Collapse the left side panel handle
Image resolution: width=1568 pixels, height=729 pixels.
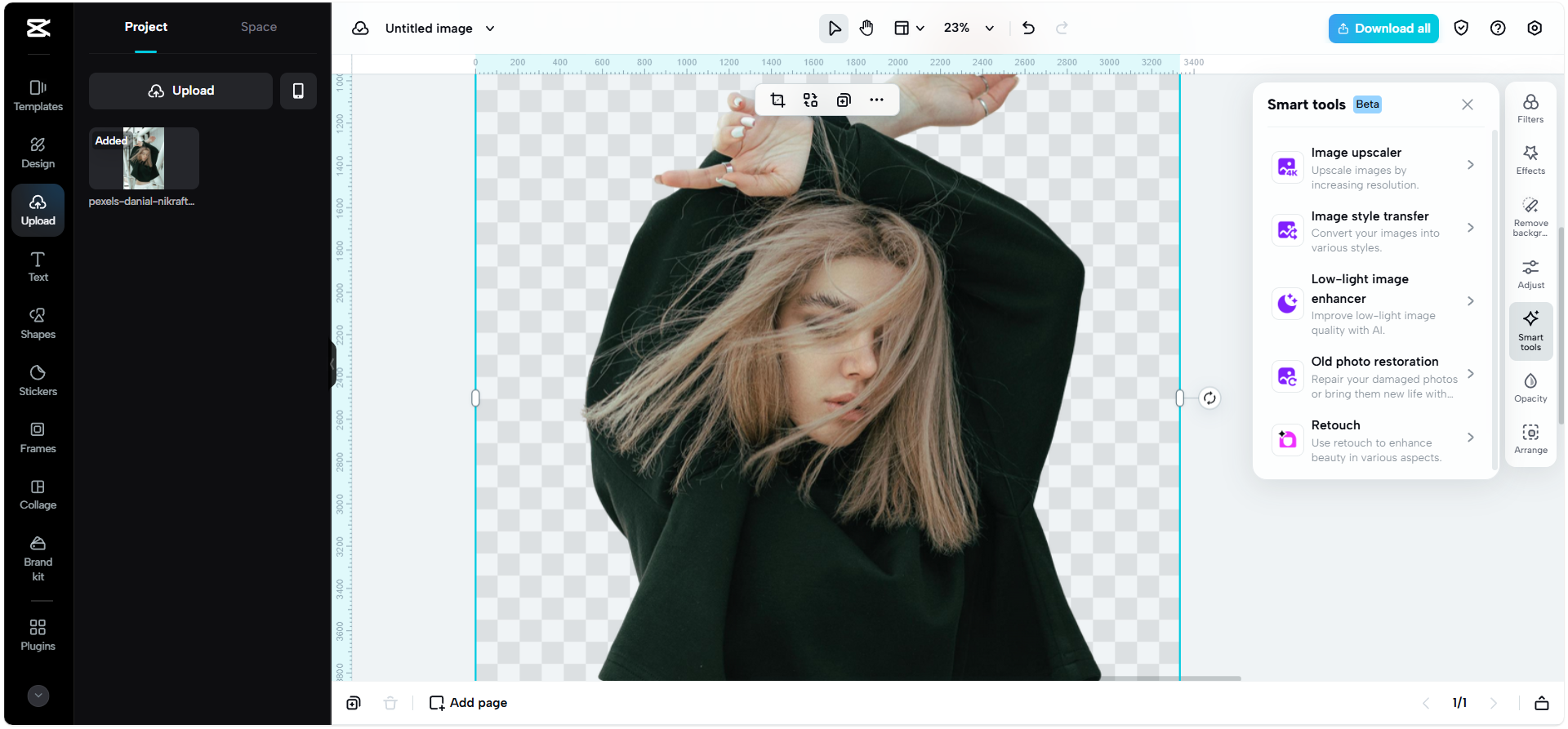point(333,365)
